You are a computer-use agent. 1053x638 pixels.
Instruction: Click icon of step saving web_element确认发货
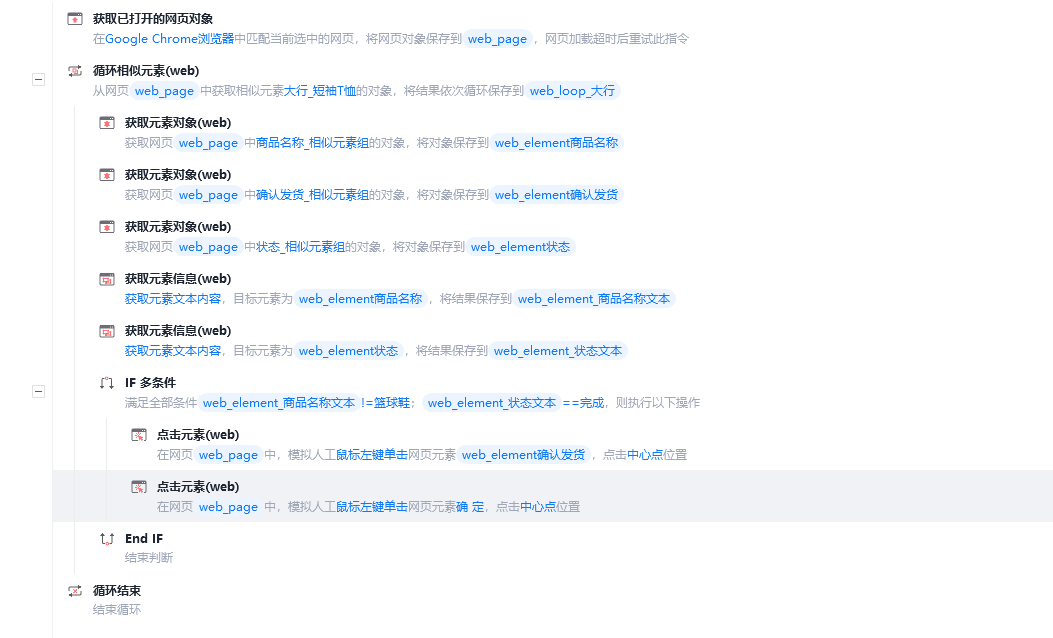click(x=107, y=175)
